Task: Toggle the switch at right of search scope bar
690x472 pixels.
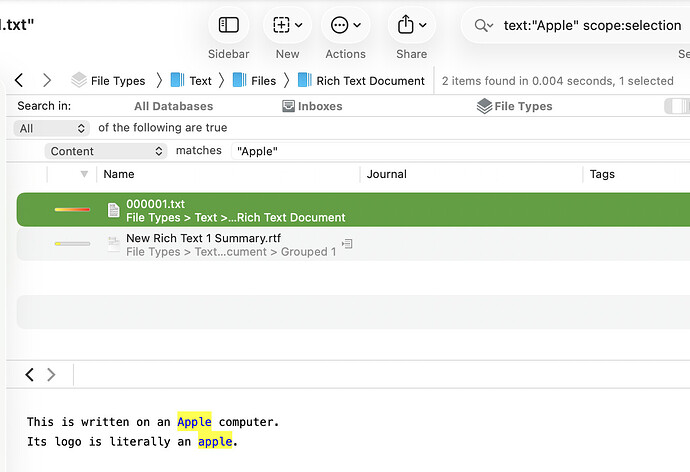Action: tap(678, 106)
